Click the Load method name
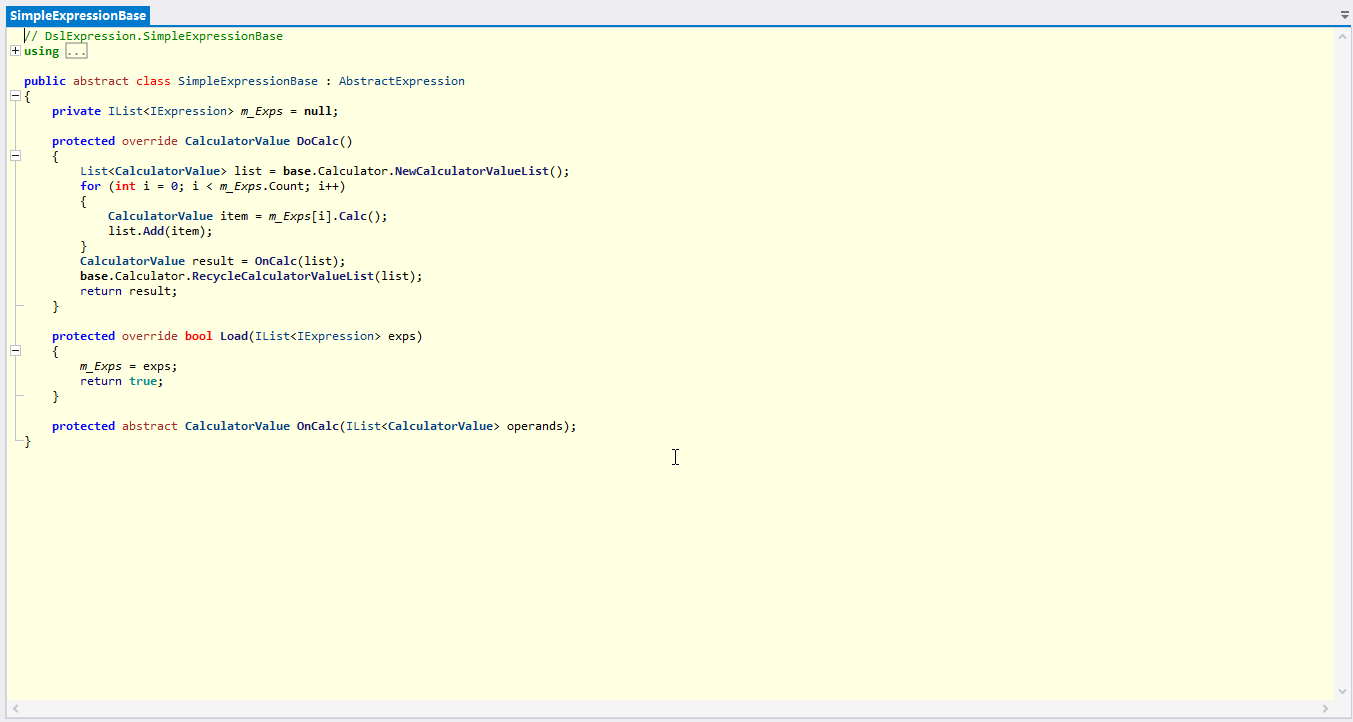1353x722 pixels. pyautogui.click(x=234, y=336)
